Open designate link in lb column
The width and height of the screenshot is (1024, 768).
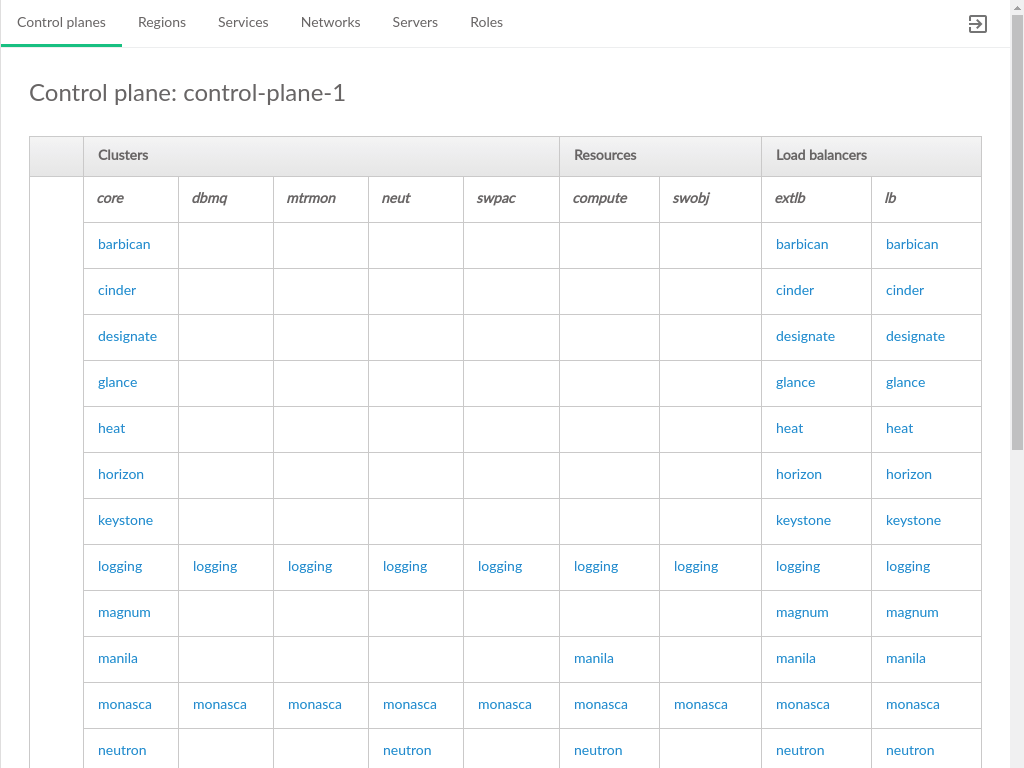tap(915, 336)
